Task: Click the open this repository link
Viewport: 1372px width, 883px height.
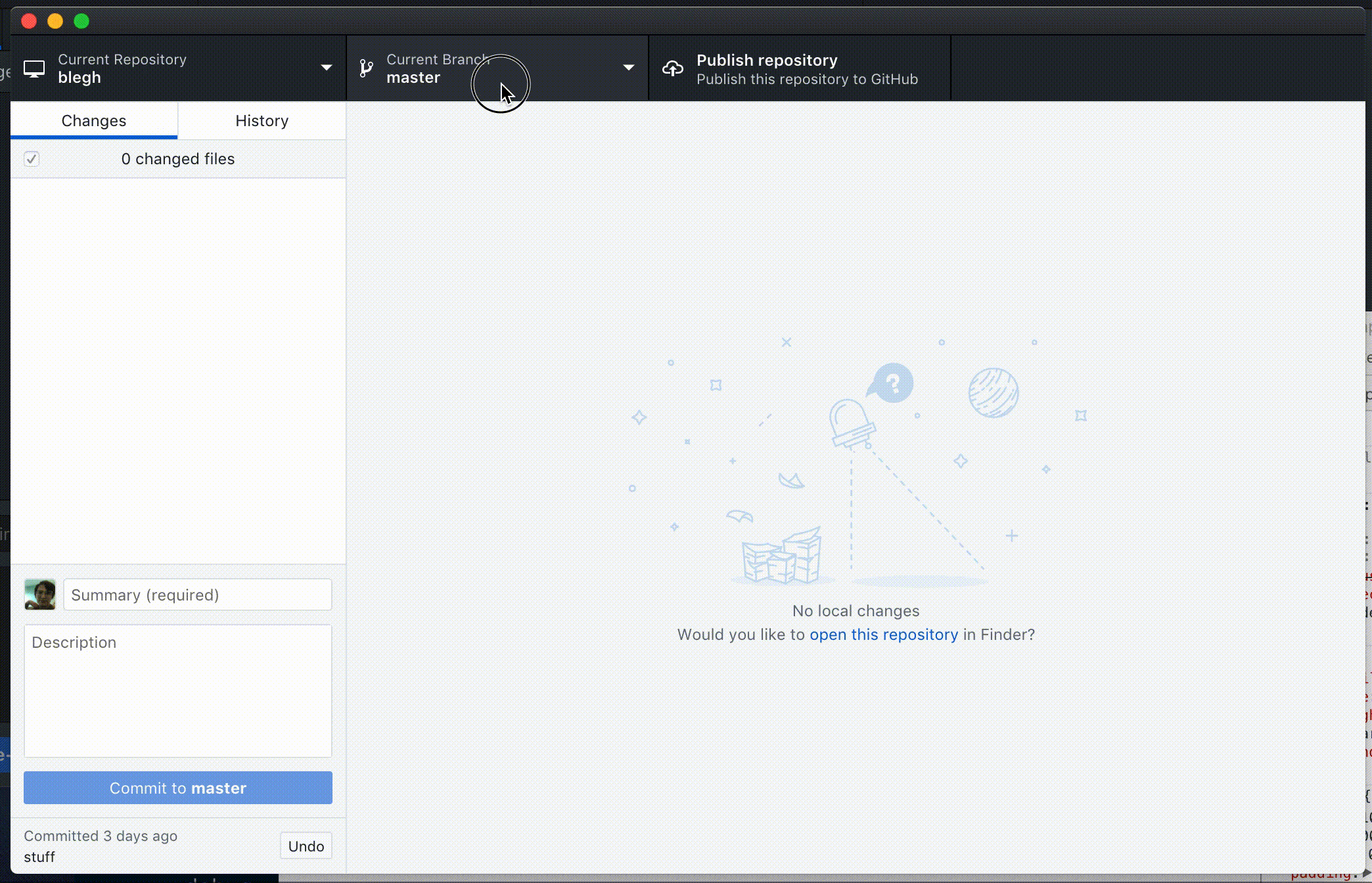Action: (884, 634)
